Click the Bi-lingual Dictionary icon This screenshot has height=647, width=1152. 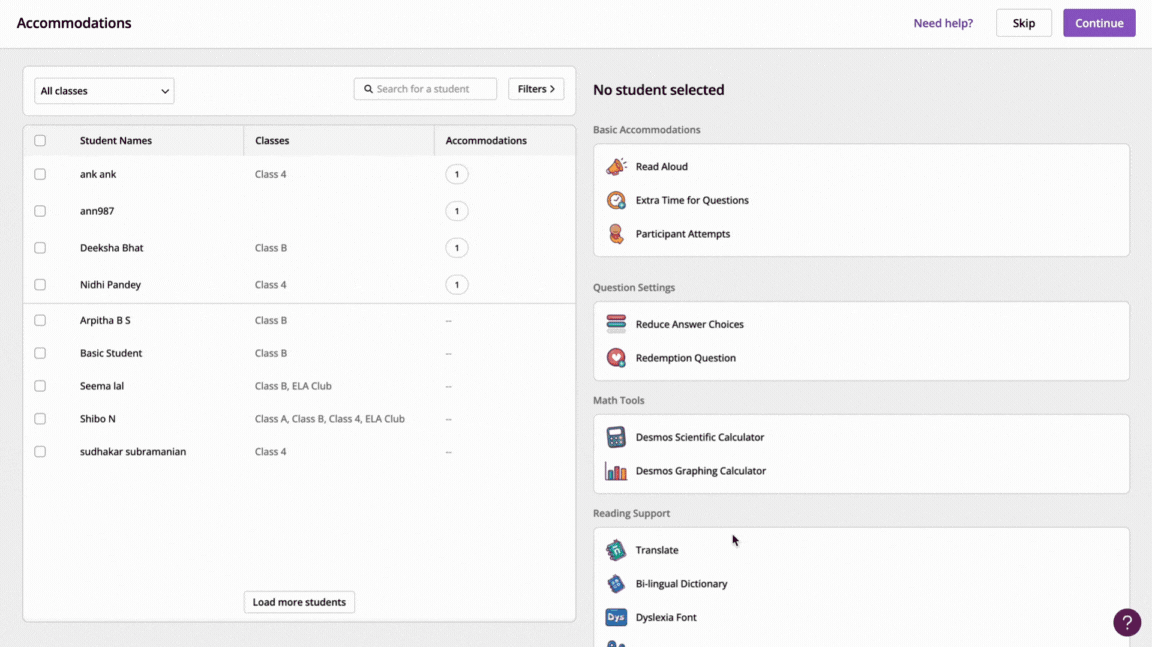click(x=616, y=584)
